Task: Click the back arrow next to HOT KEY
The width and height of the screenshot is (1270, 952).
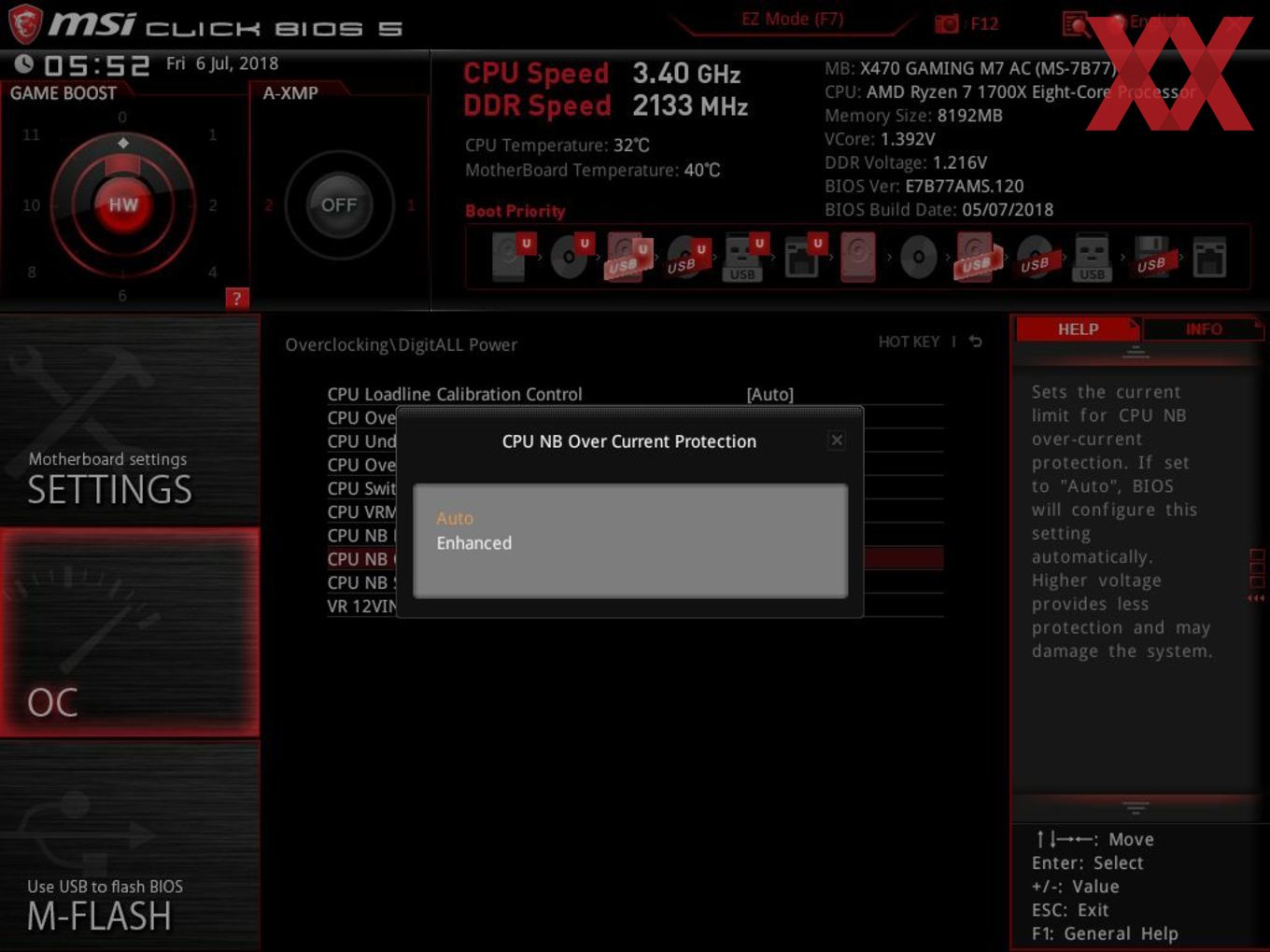Action: (x=975, y=342)
